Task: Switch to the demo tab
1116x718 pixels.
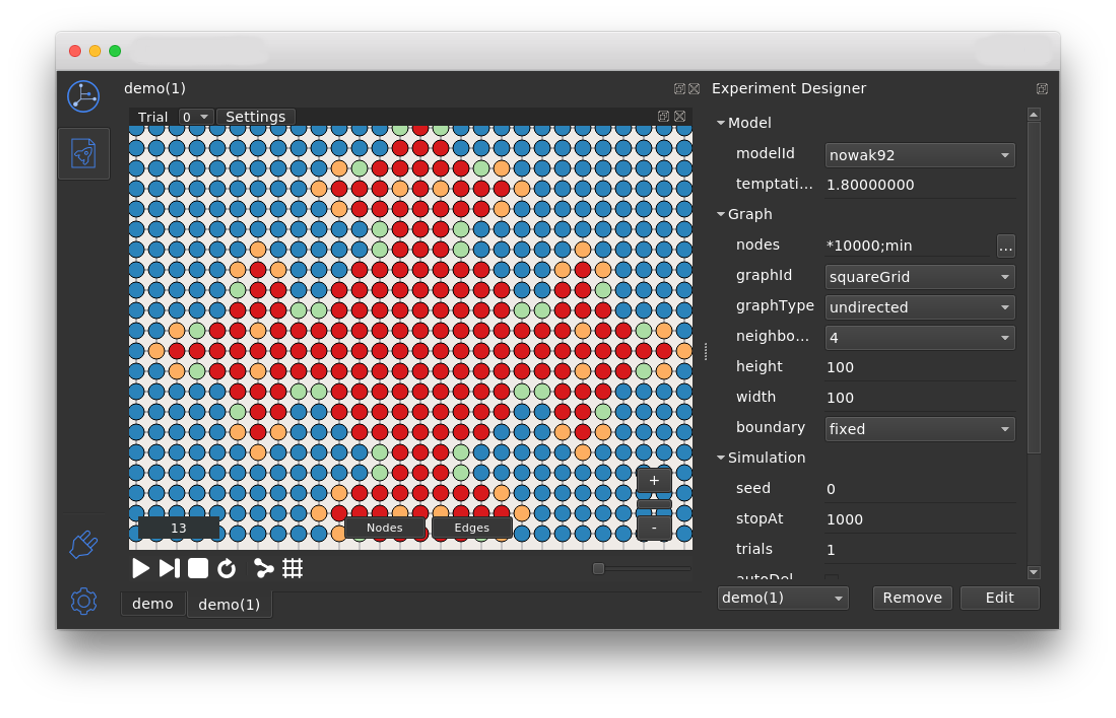Action: coord(152,604)
